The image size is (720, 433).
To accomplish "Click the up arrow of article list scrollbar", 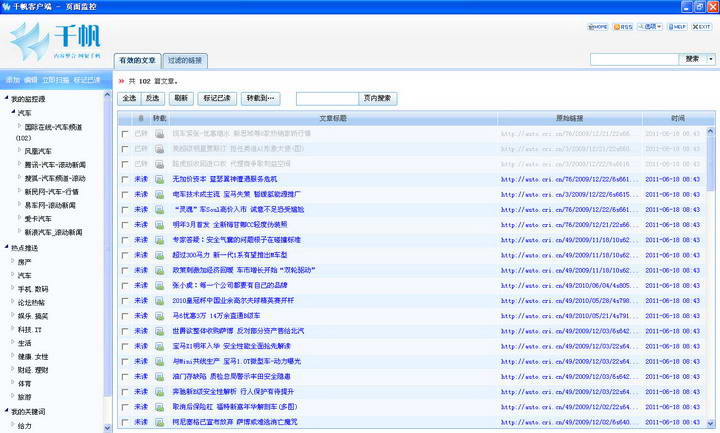I will [x=711, y=131].
